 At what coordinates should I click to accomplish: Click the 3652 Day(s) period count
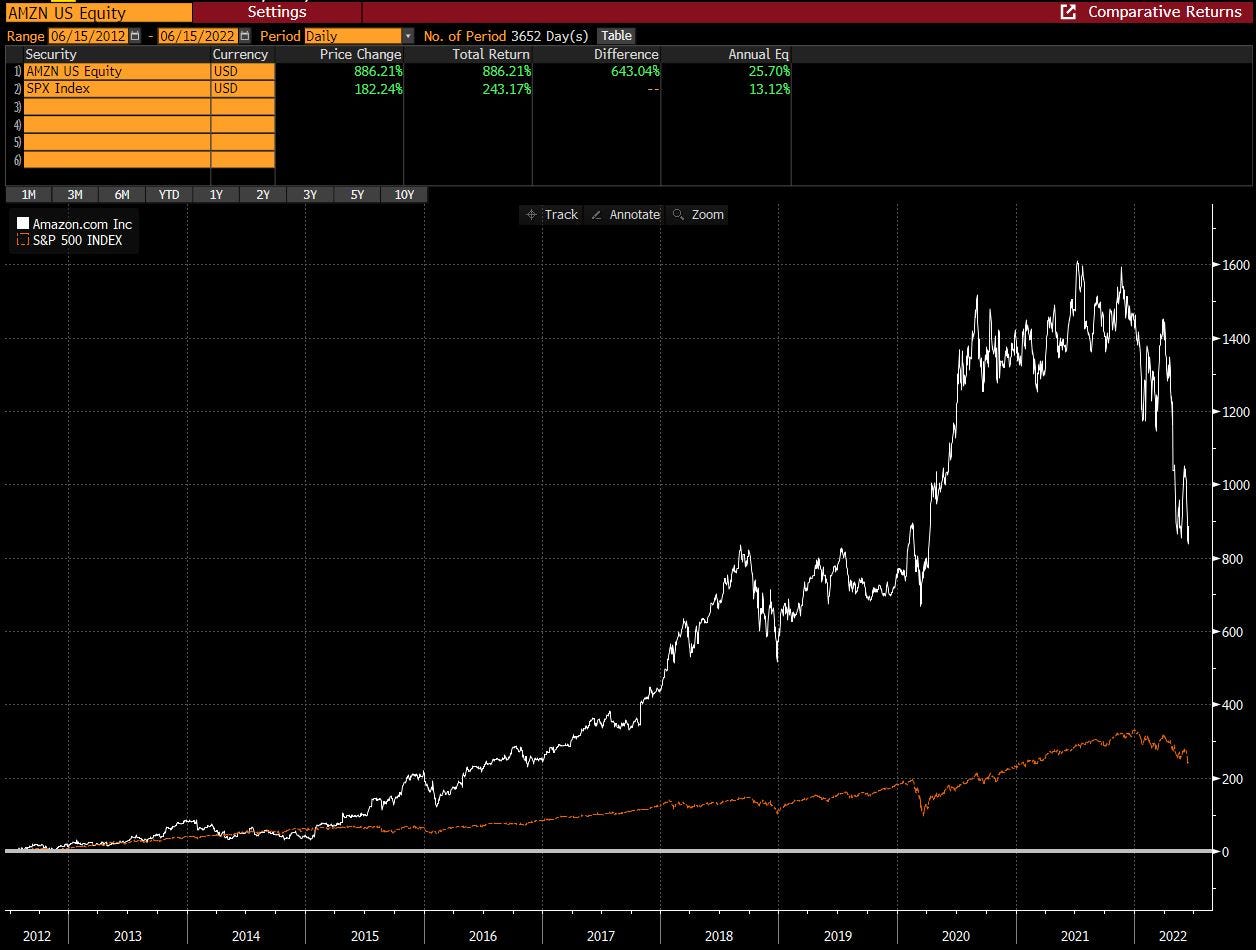[x=551, y=36]
